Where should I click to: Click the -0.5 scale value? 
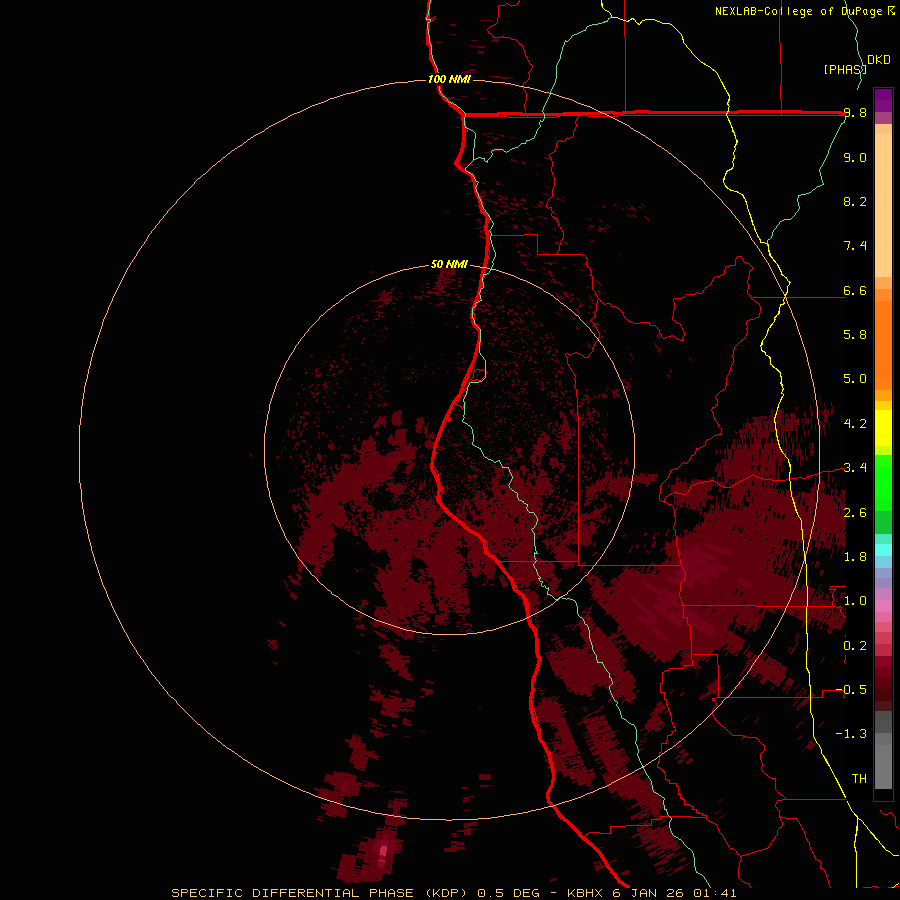(851, 689)
